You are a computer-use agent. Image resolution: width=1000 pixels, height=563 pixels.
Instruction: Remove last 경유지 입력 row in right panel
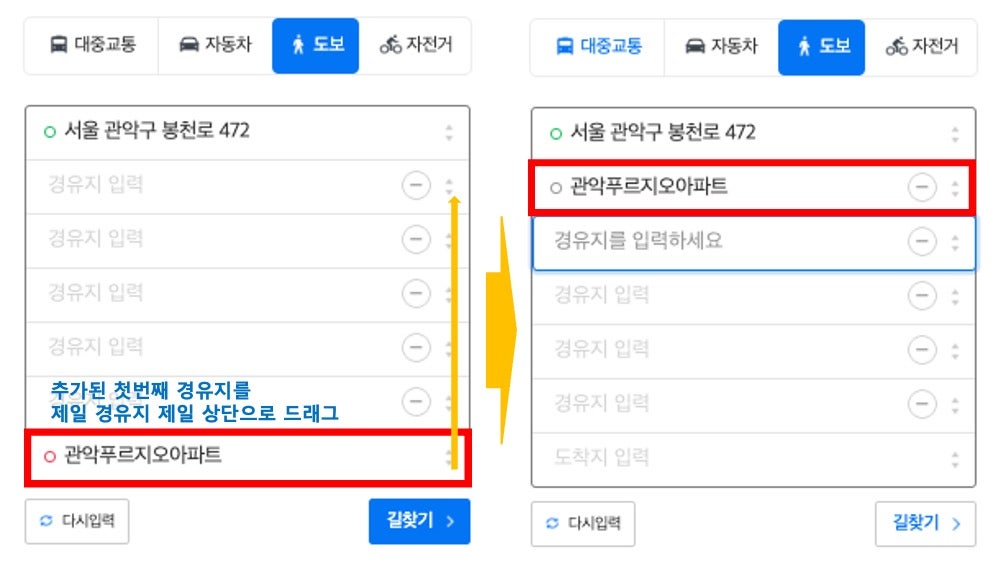tap(922, 404)
